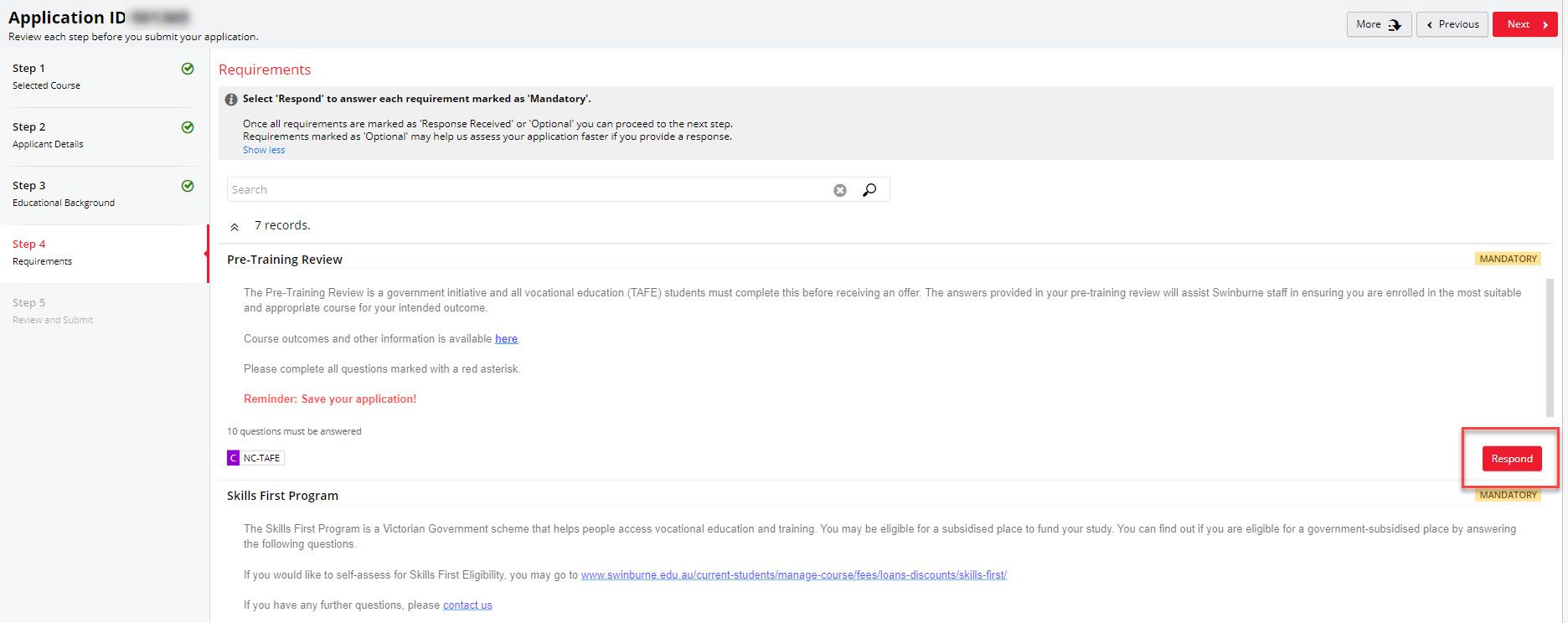Click the purple C course icon
This screenshot has width=1568, height=623.
click(x=233, y=458)
